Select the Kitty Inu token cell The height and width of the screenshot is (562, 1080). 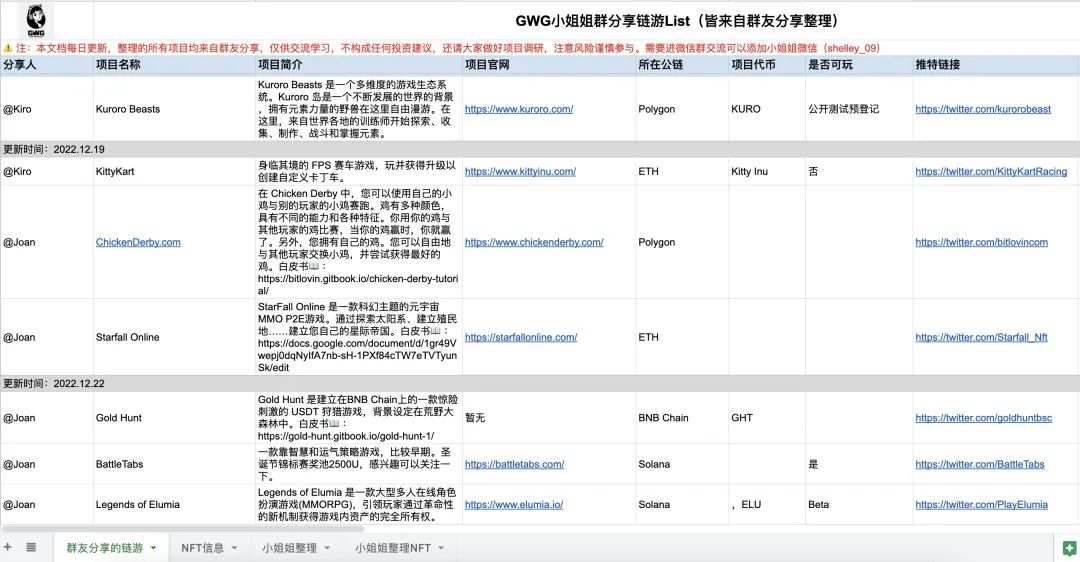click(767, 171)
